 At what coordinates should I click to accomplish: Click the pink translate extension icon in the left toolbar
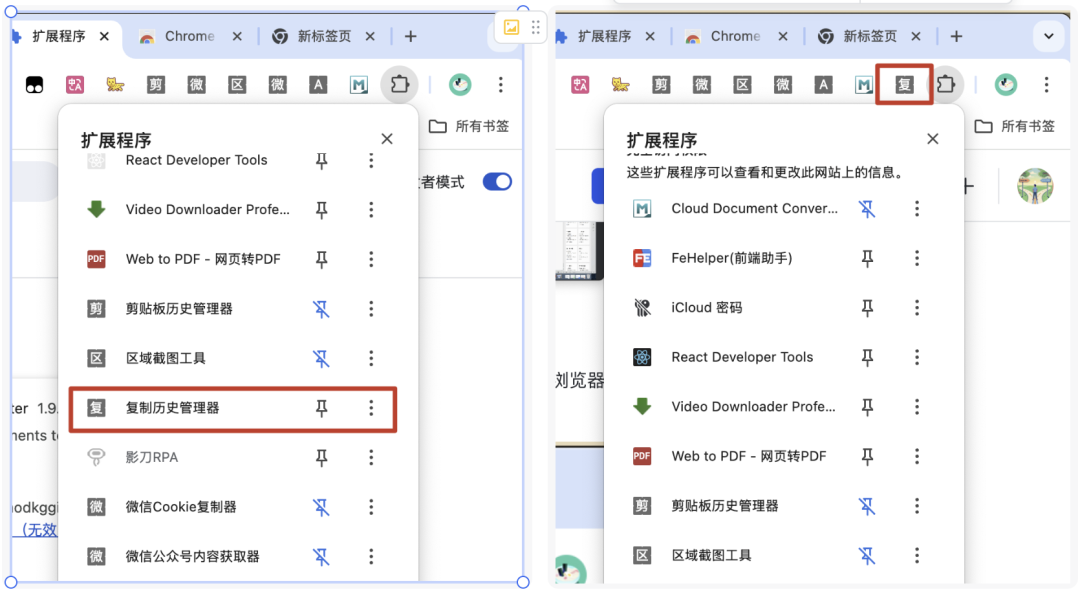(74, 85)
